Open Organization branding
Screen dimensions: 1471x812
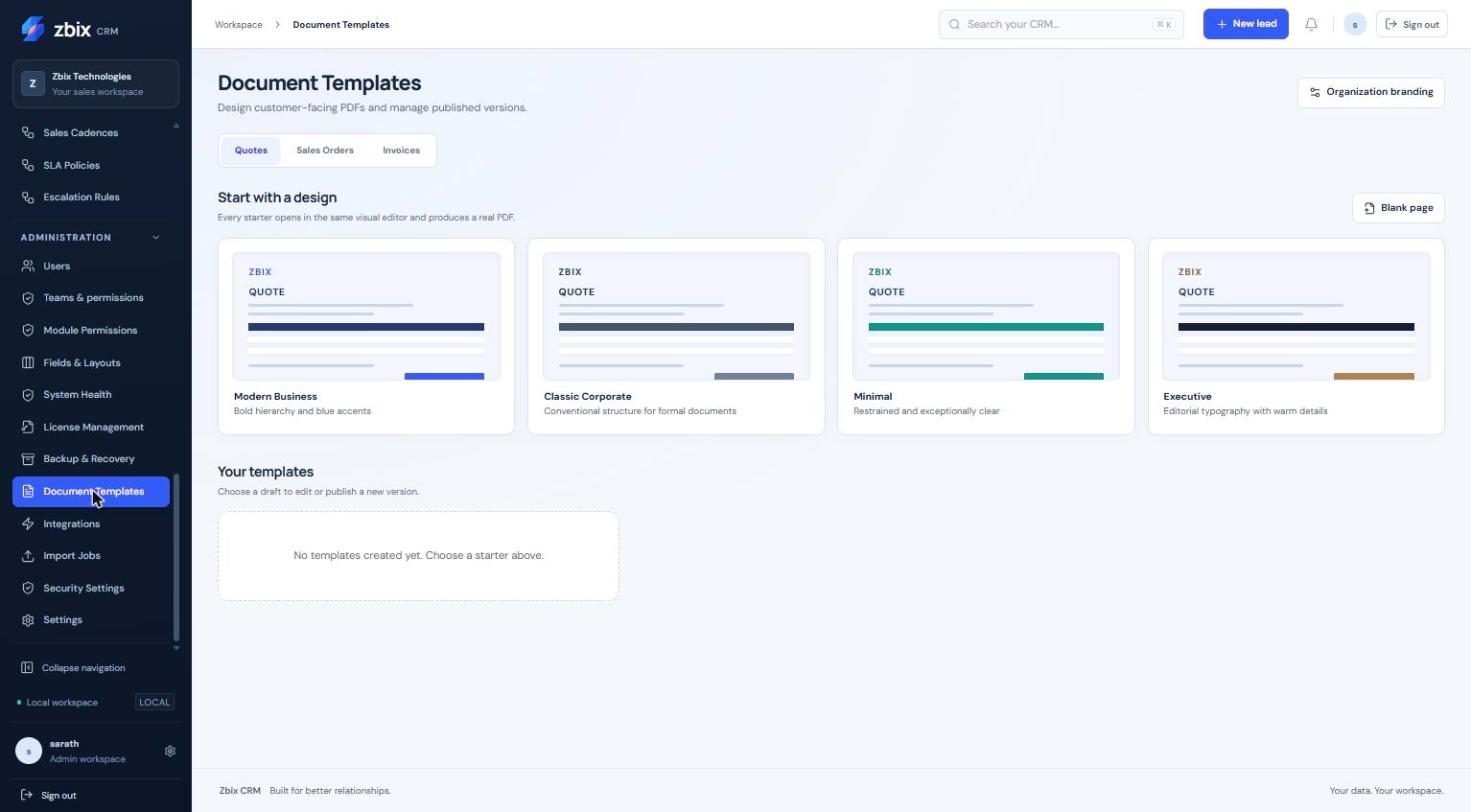click(1371, 92)
